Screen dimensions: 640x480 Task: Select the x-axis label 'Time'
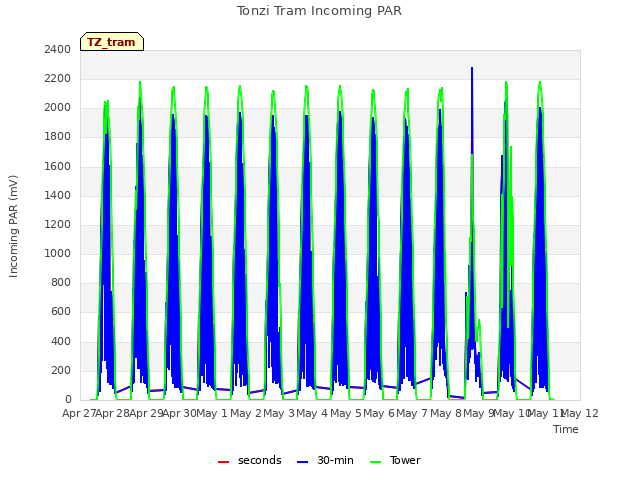[566, 429]
